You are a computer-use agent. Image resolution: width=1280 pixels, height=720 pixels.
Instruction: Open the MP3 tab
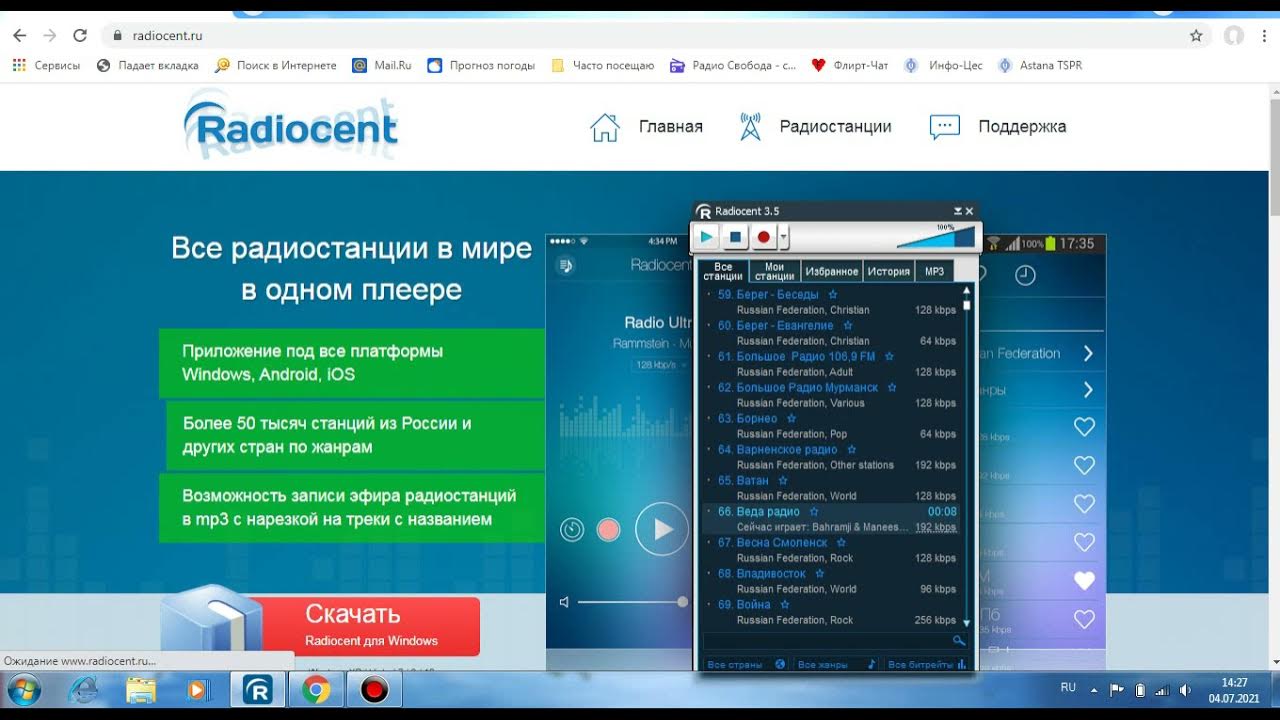(934, 271)
